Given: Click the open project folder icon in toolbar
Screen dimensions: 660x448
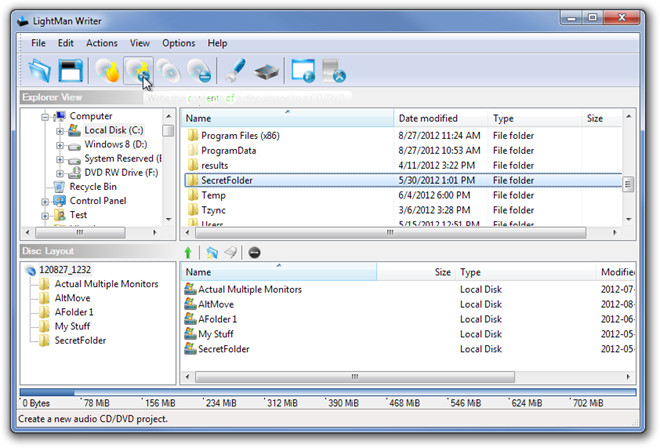Looking at the screenshot, I should coord(40,71).
